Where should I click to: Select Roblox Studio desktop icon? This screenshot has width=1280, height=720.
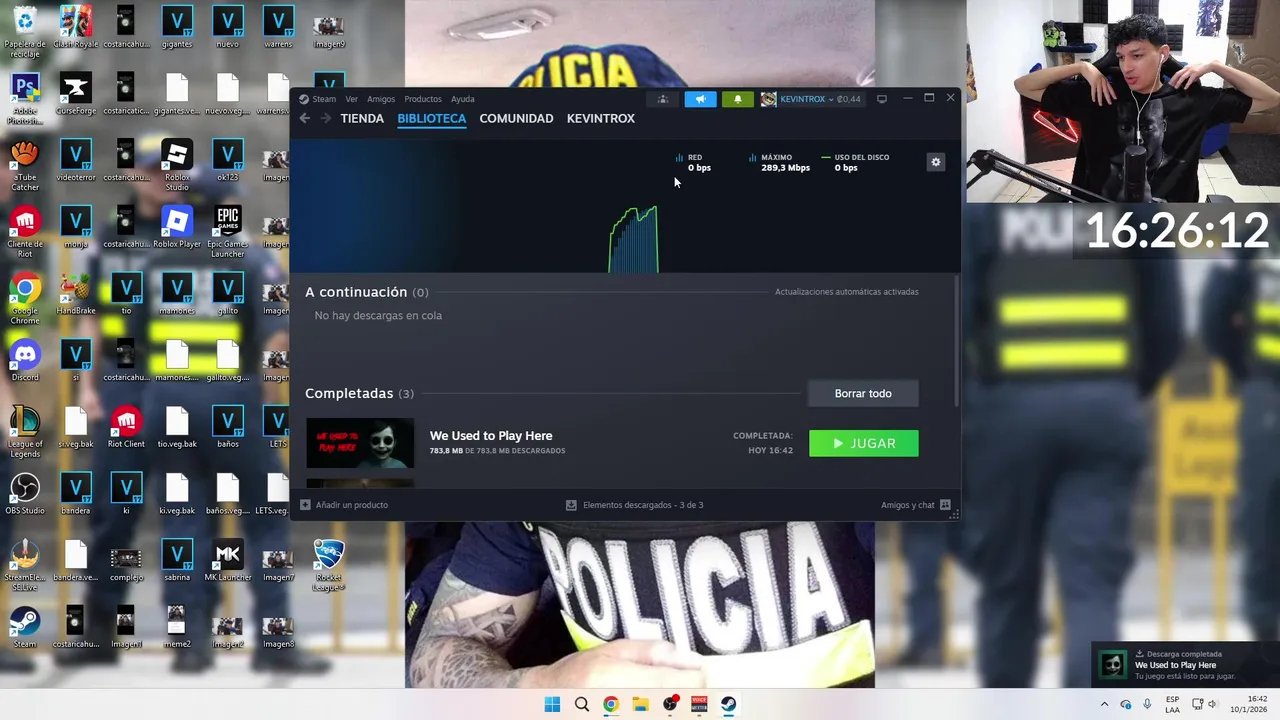pyautogui.click(x=177, y=165)
